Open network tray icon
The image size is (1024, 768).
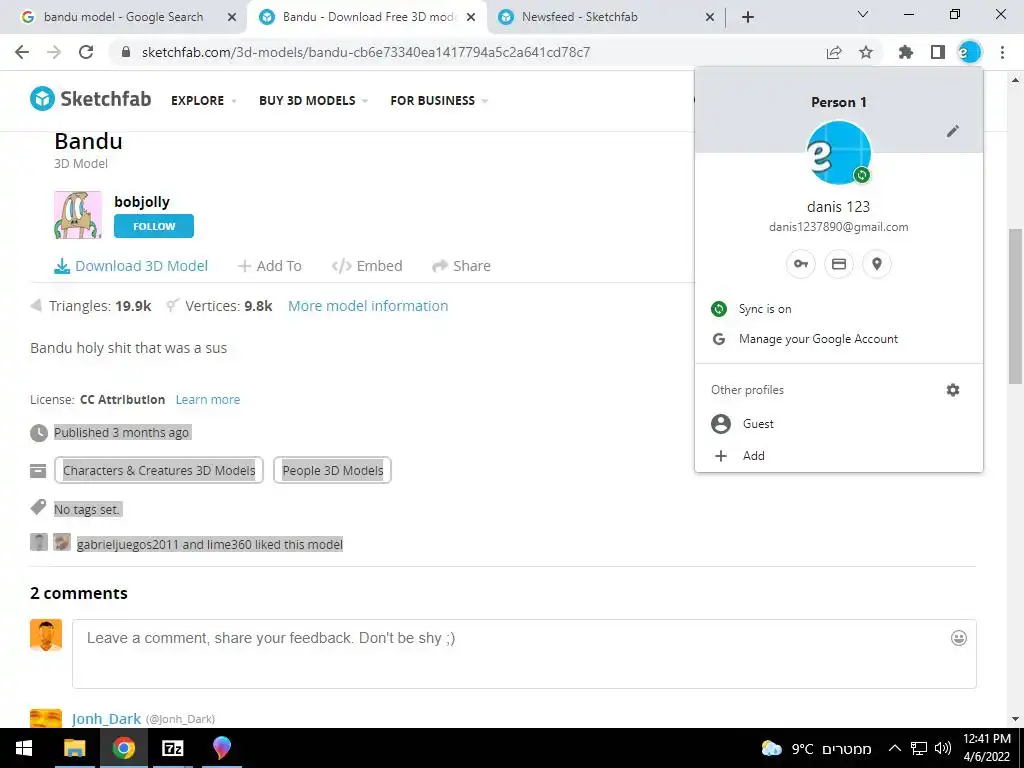[919, 748]
